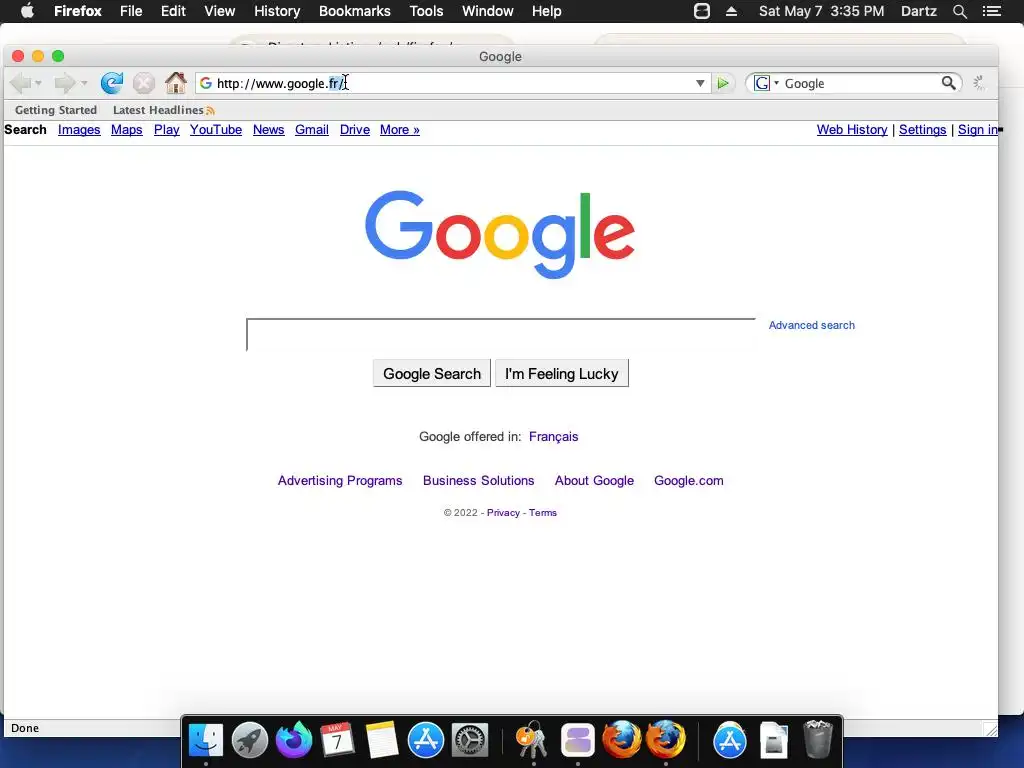The width and height of the screenshot is (1024, 768).
Task: Open the document stack in Dock
Action: (x=774, y=740)
